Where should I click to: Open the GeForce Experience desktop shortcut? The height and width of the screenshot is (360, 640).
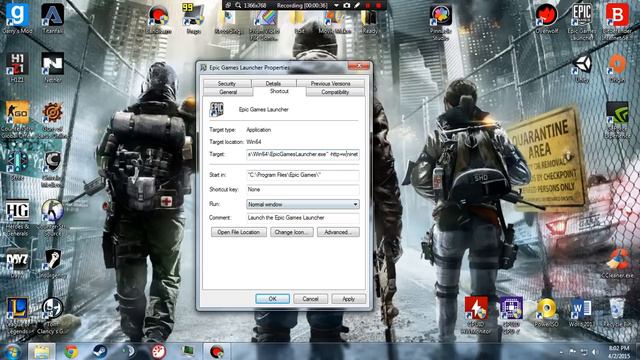pos(617,119)
